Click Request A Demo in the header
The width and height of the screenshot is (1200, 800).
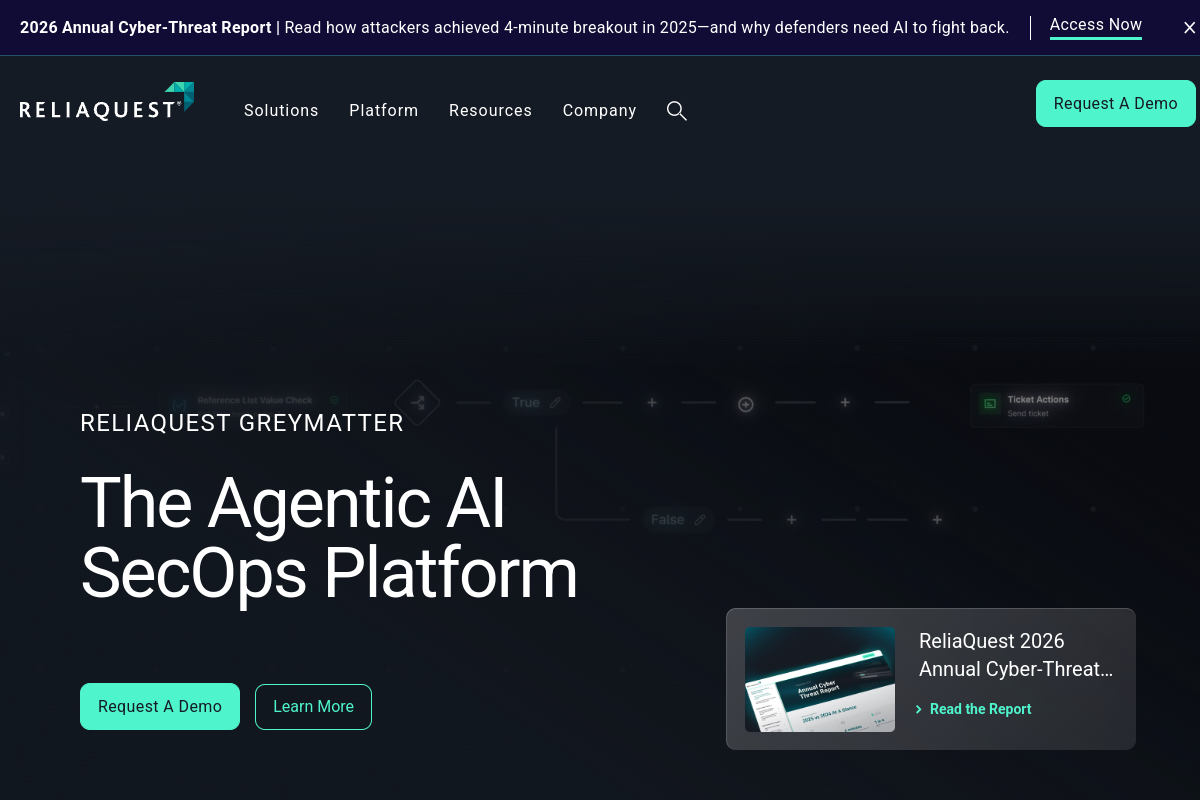(1116, 104)
